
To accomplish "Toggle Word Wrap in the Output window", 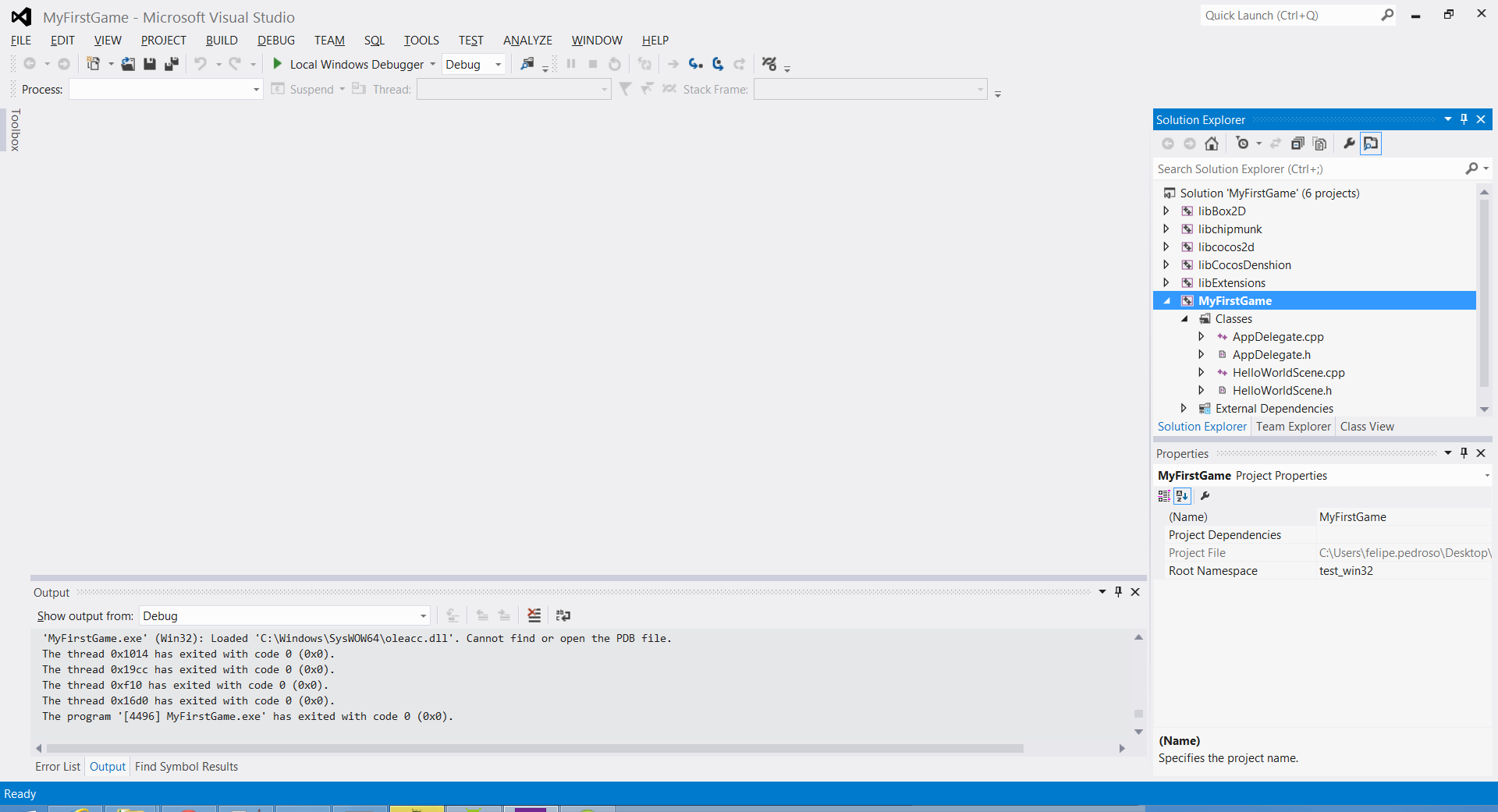I will point(563,615).
